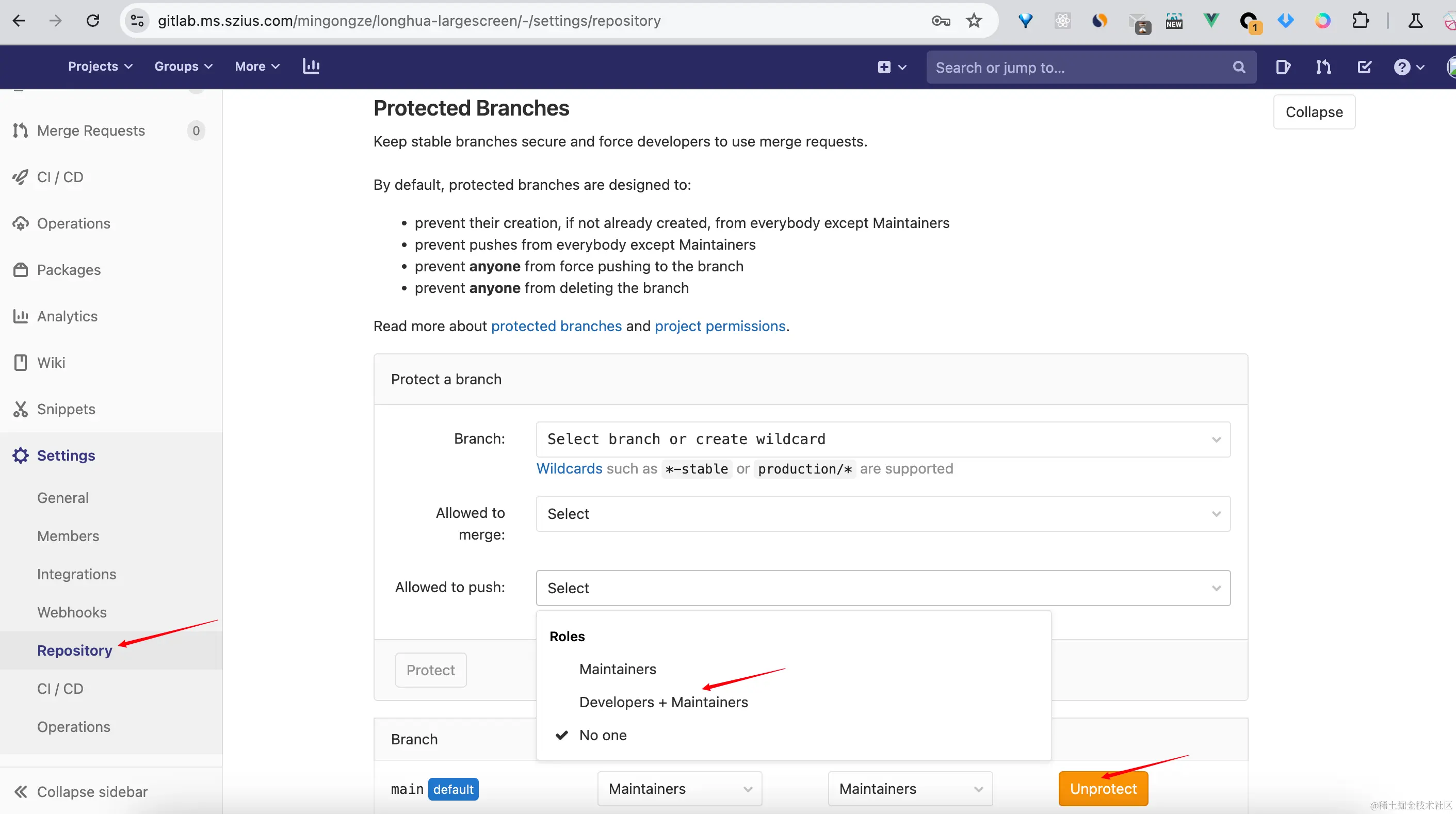Image resolution: width=1456 pixels, height=814 pixels.
Task: Open the Issues icon in top navbar
Action: click(x=1283, y=67)
